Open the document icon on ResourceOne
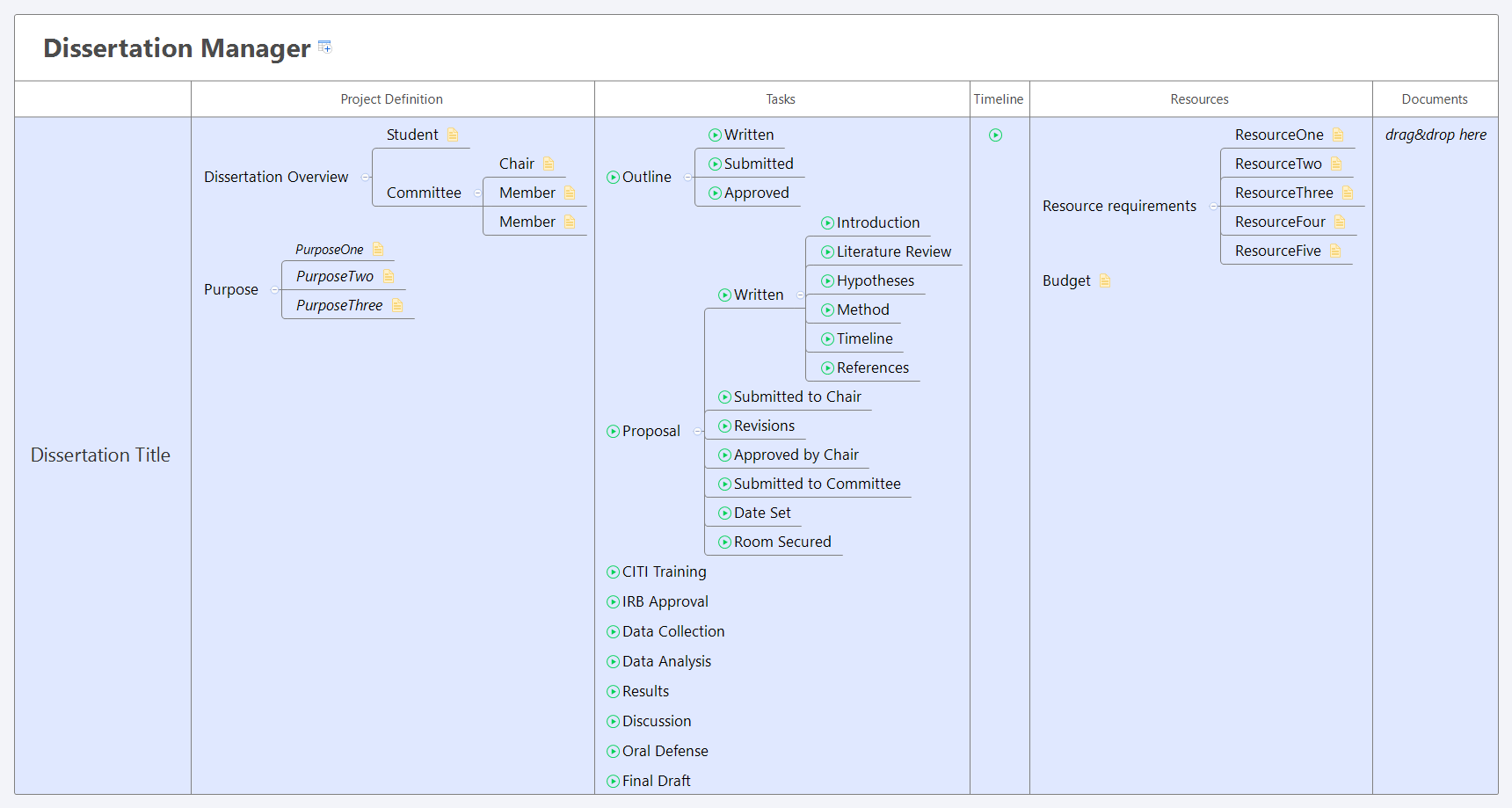 coord(1339,135)
